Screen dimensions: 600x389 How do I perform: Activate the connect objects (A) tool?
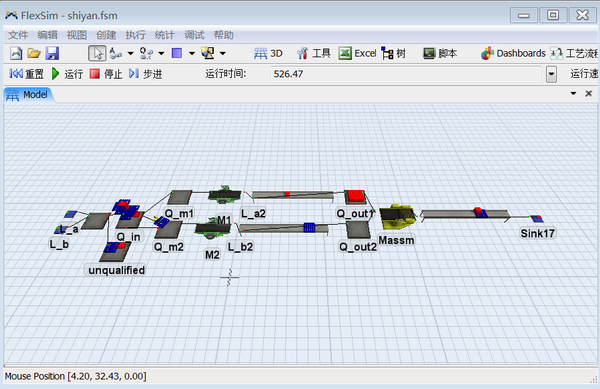click(x=115, y=53)
